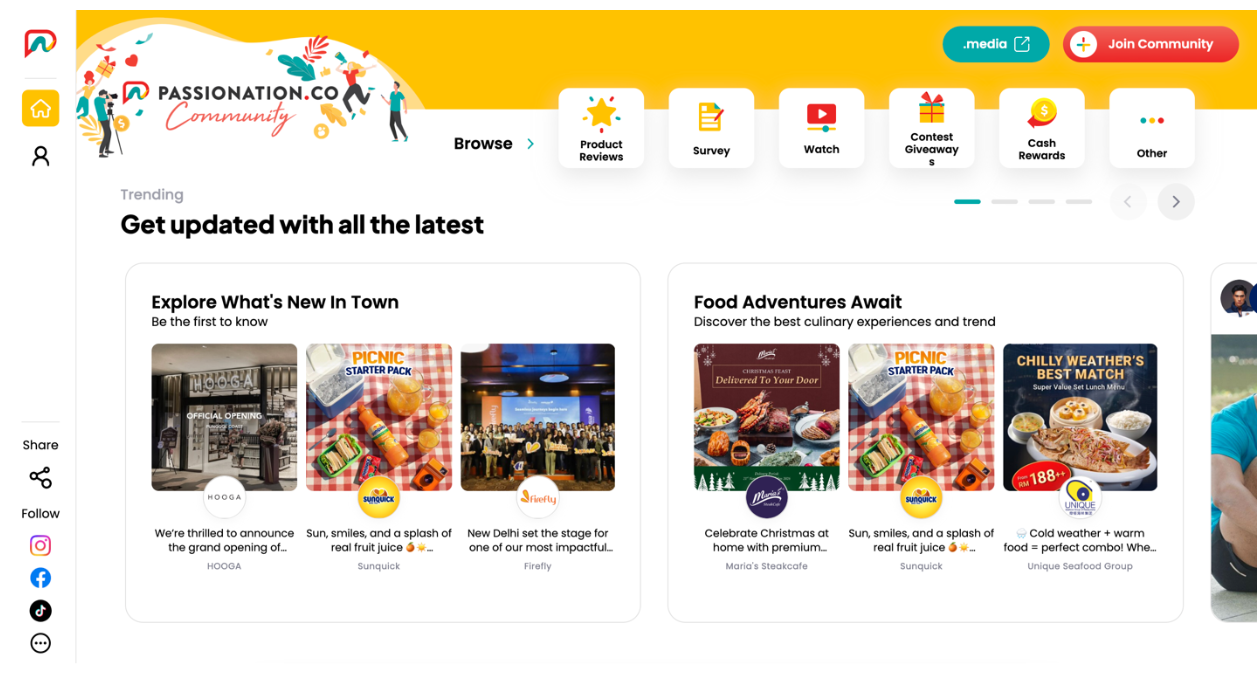Jump to second carousel indicator dash
The height and width of the screenshot is (688, 1258).
(1004, 202)
